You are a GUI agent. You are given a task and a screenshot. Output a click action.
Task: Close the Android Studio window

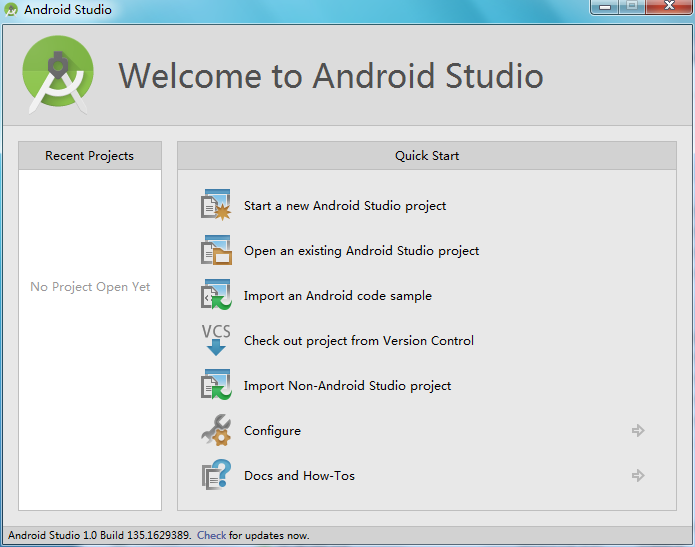[x=669, y=7]
